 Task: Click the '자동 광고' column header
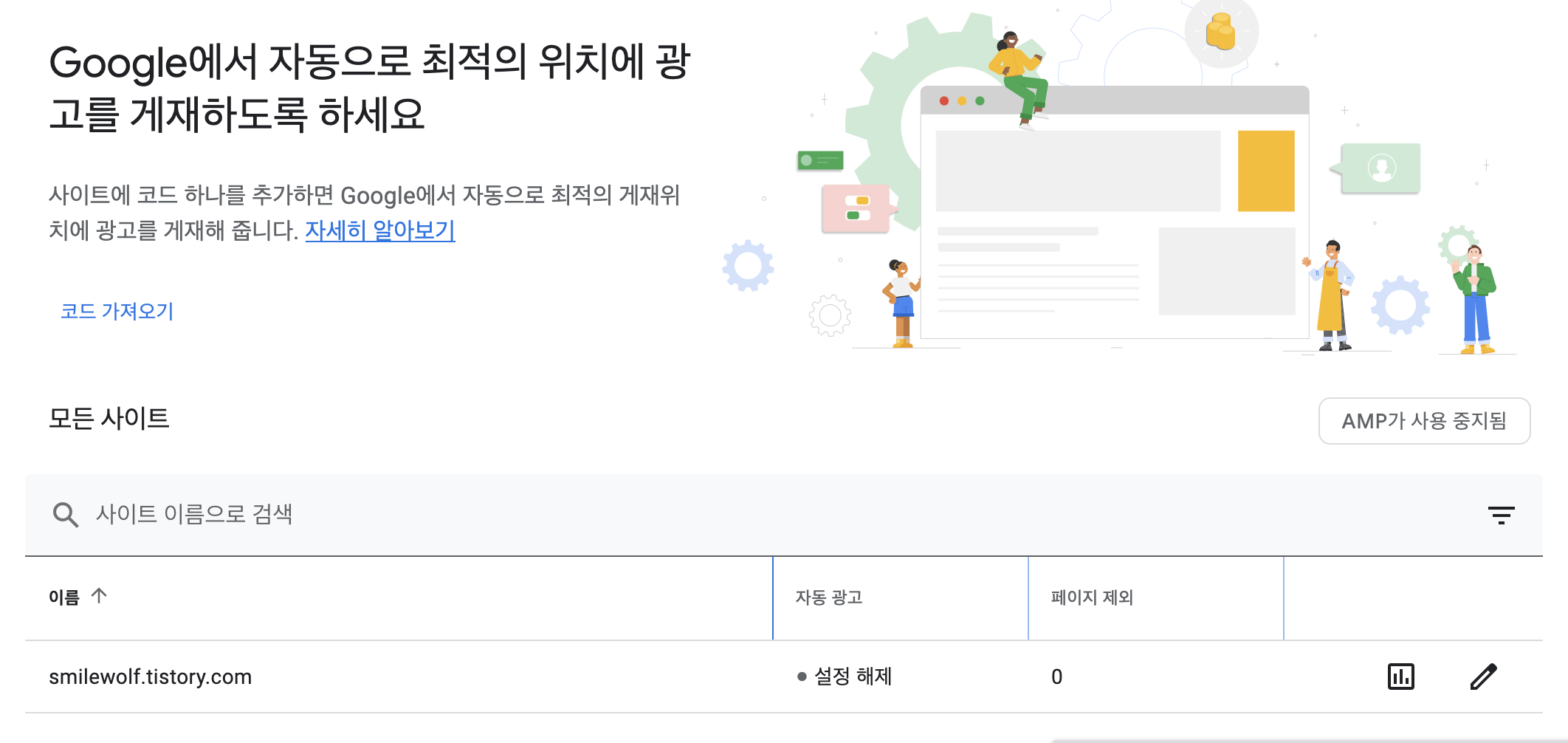point(829,597)
